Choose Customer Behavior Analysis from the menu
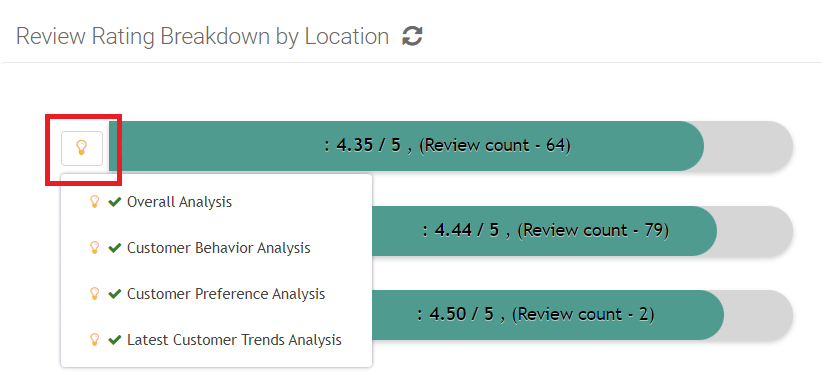The width and height of the screenshot is (822, 372). click(x=217, y=248)
